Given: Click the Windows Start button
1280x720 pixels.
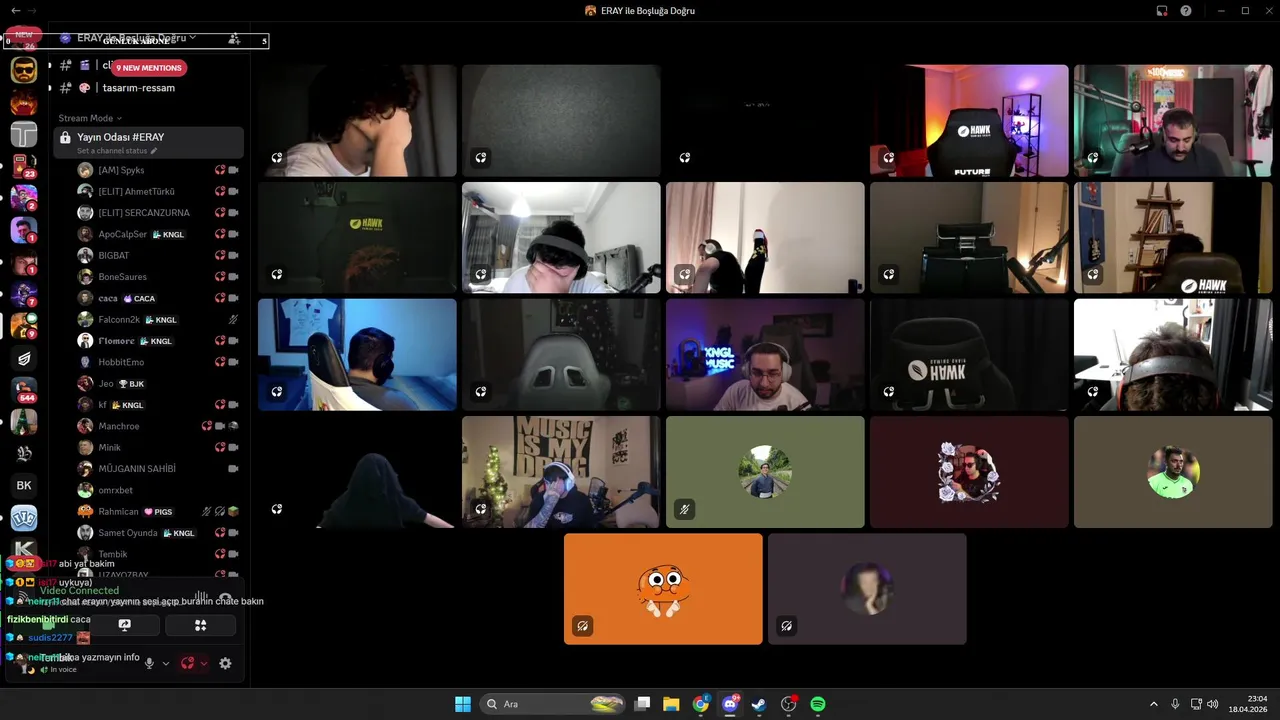Looking at the screenshot, I should pyautogui.click(x=463, y=704).
